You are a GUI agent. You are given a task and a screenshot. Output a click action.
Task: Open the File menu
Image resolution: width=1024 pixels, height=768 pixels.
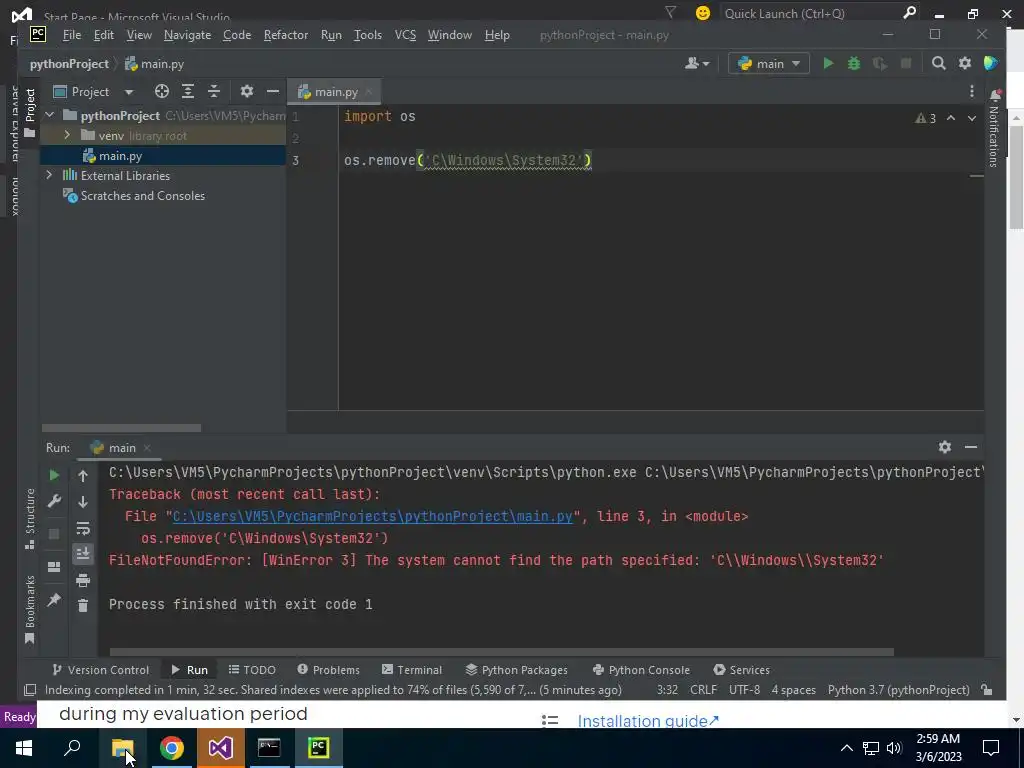click(72, 35)
